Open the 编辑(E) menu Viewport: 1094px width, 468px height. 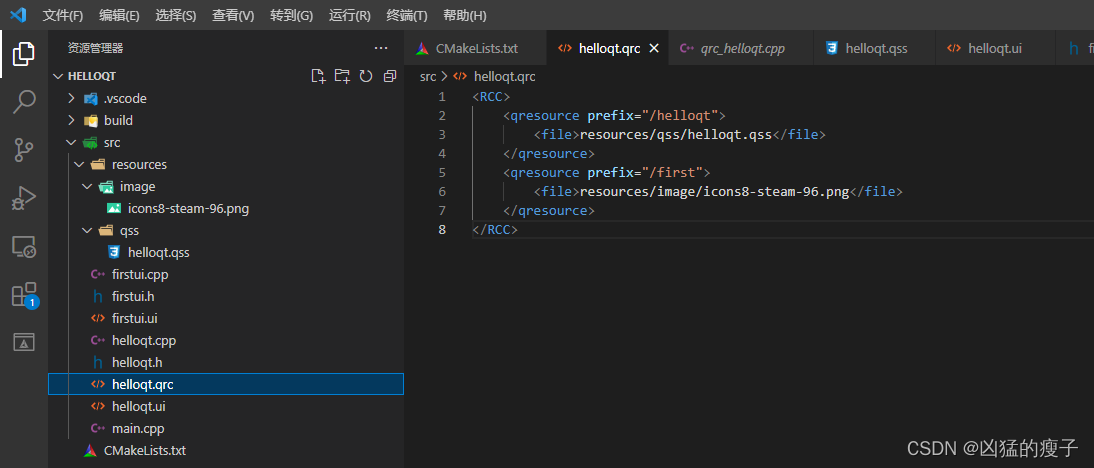click(x=119, y=15)
